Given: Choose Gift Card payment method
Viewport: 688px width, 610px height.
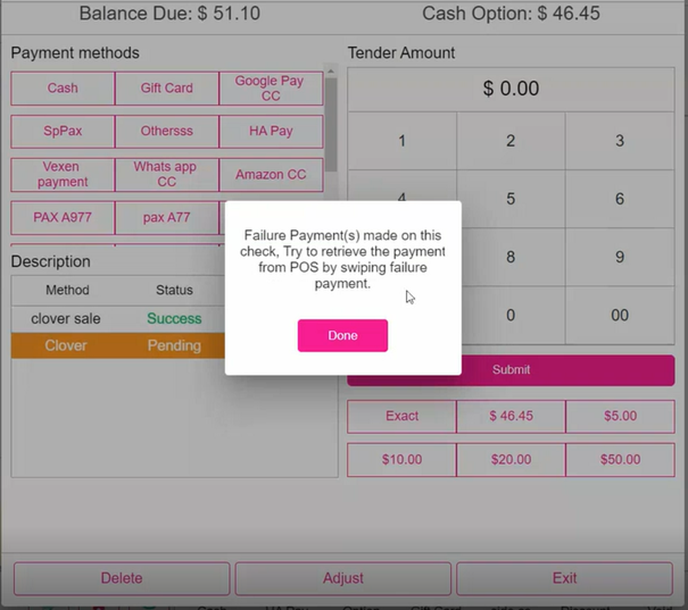Looking at the screenshot, I should pos(166,88).
